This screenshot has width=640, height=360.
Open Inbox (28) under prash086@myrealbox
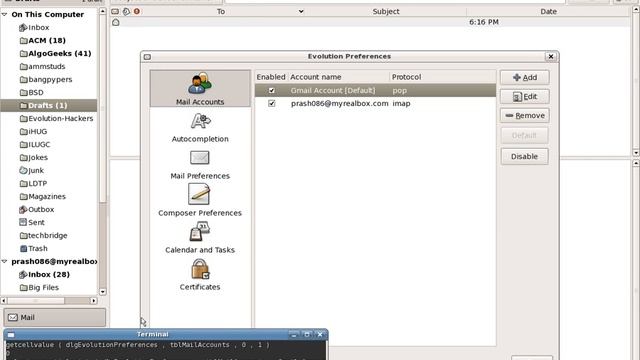click(44, 274)
